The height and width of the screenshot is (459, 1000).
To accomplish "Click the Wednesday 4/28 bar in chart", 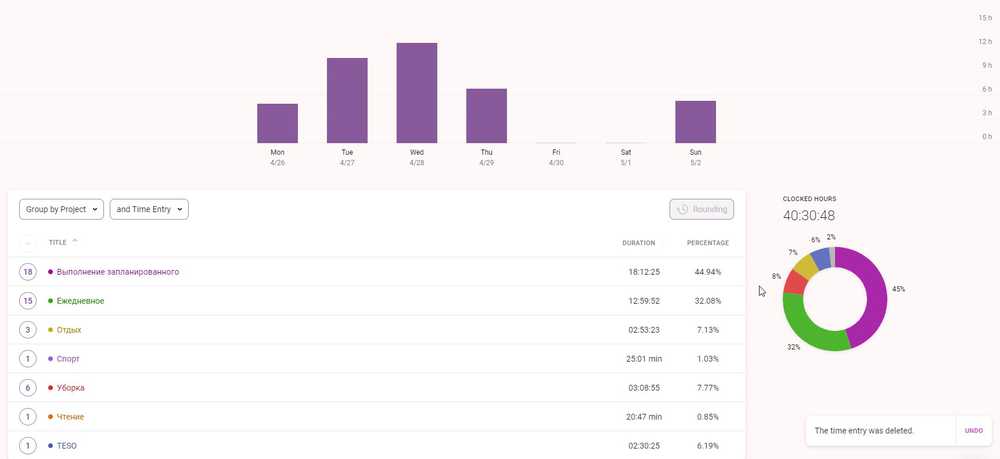I will pos(417,93).
